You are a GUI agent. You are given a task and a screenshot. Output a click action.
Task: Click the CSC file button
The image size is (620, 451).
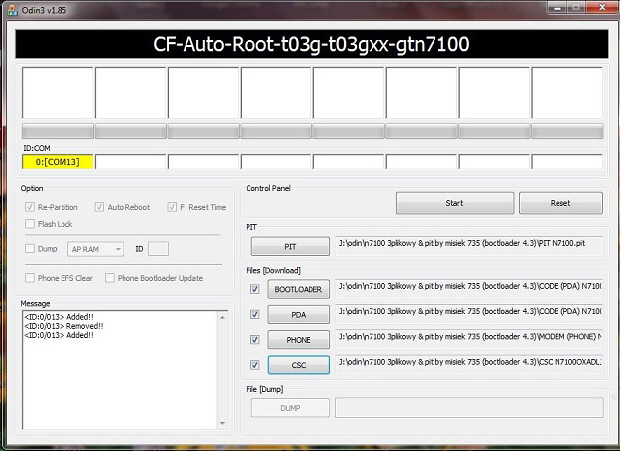299,365
